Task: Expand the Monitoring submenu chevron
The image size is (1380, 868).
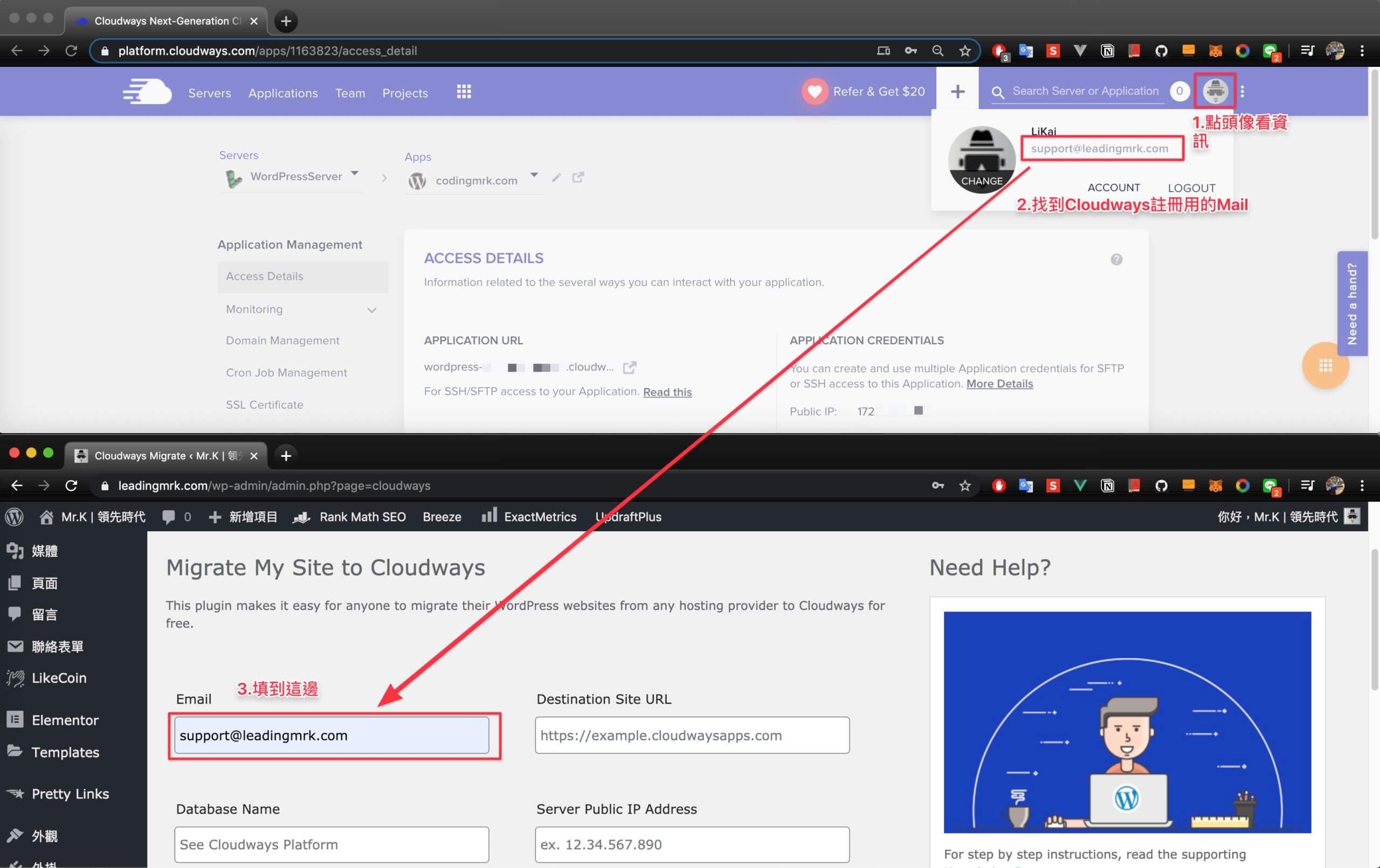Action: pos(371,310)
